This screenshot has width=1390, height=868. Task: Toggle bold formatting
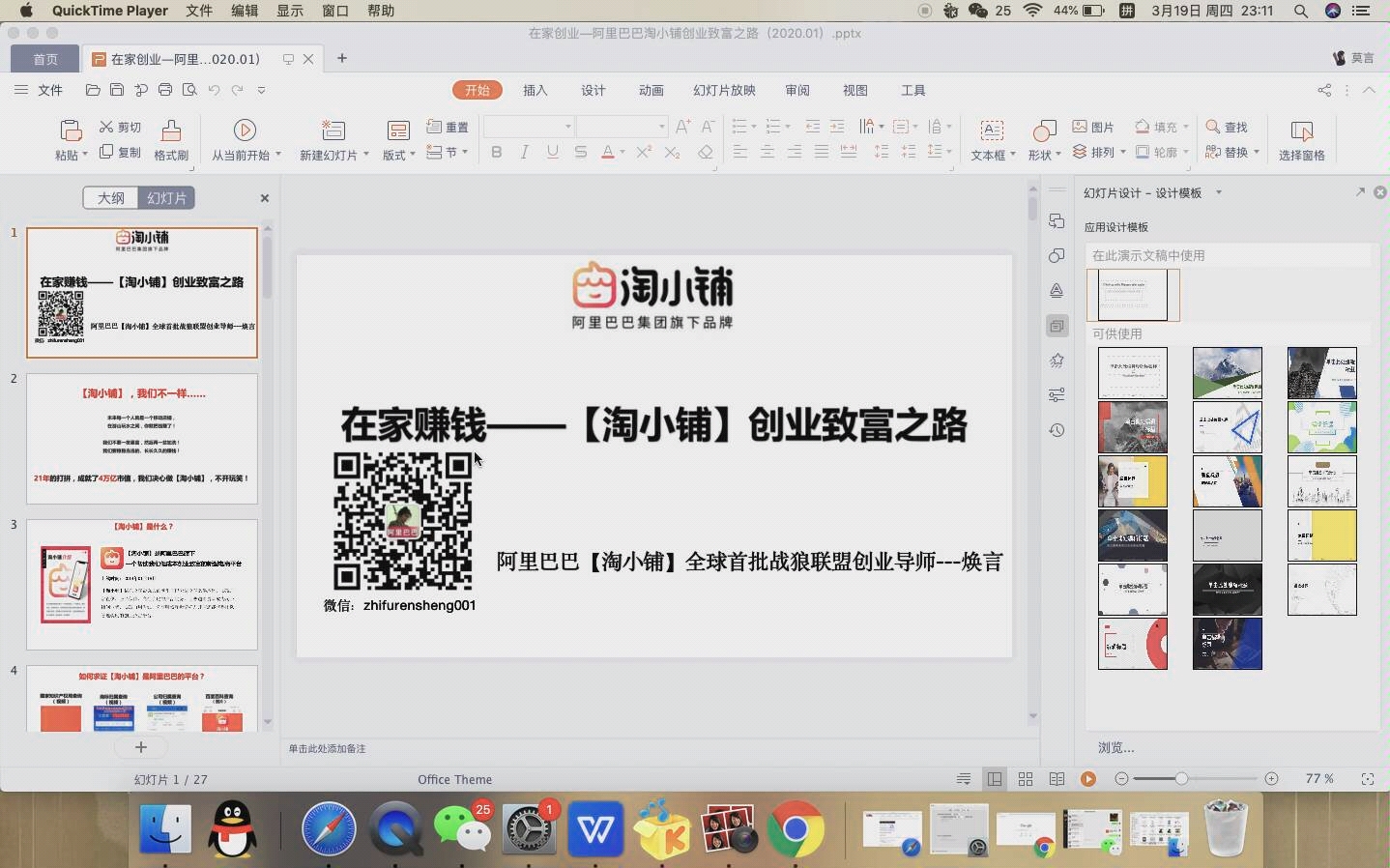496,152
